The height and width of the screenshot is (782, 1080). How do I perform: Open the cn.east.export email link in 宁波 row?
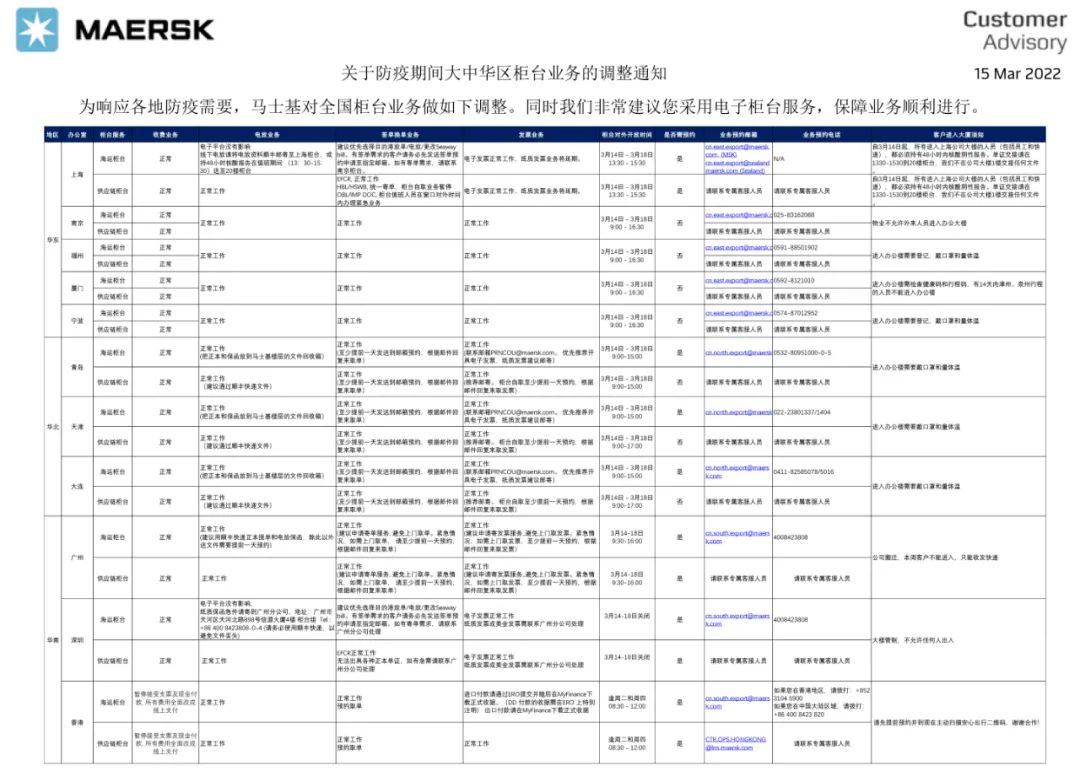[x=738, y=313]
